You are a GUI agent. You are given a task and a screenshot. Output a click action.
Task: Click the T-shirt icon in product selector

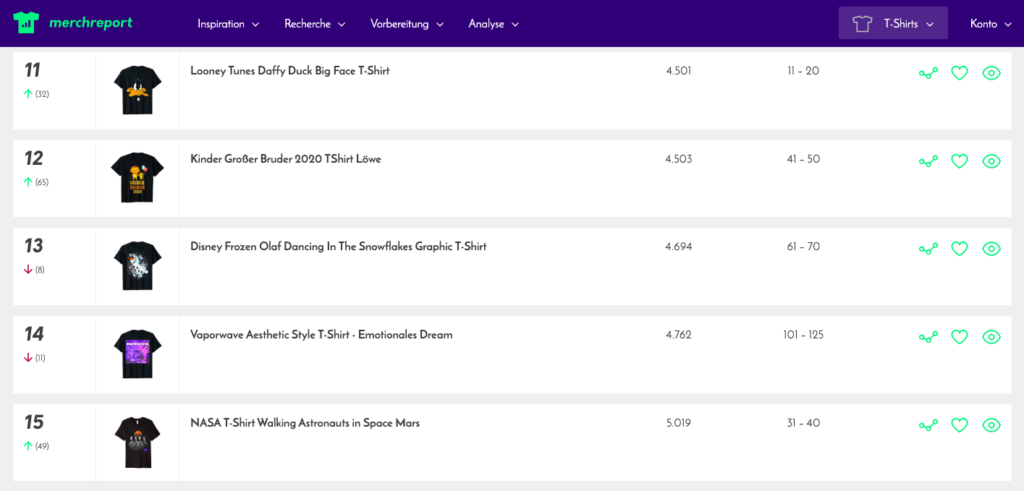[x=863, y=24]
